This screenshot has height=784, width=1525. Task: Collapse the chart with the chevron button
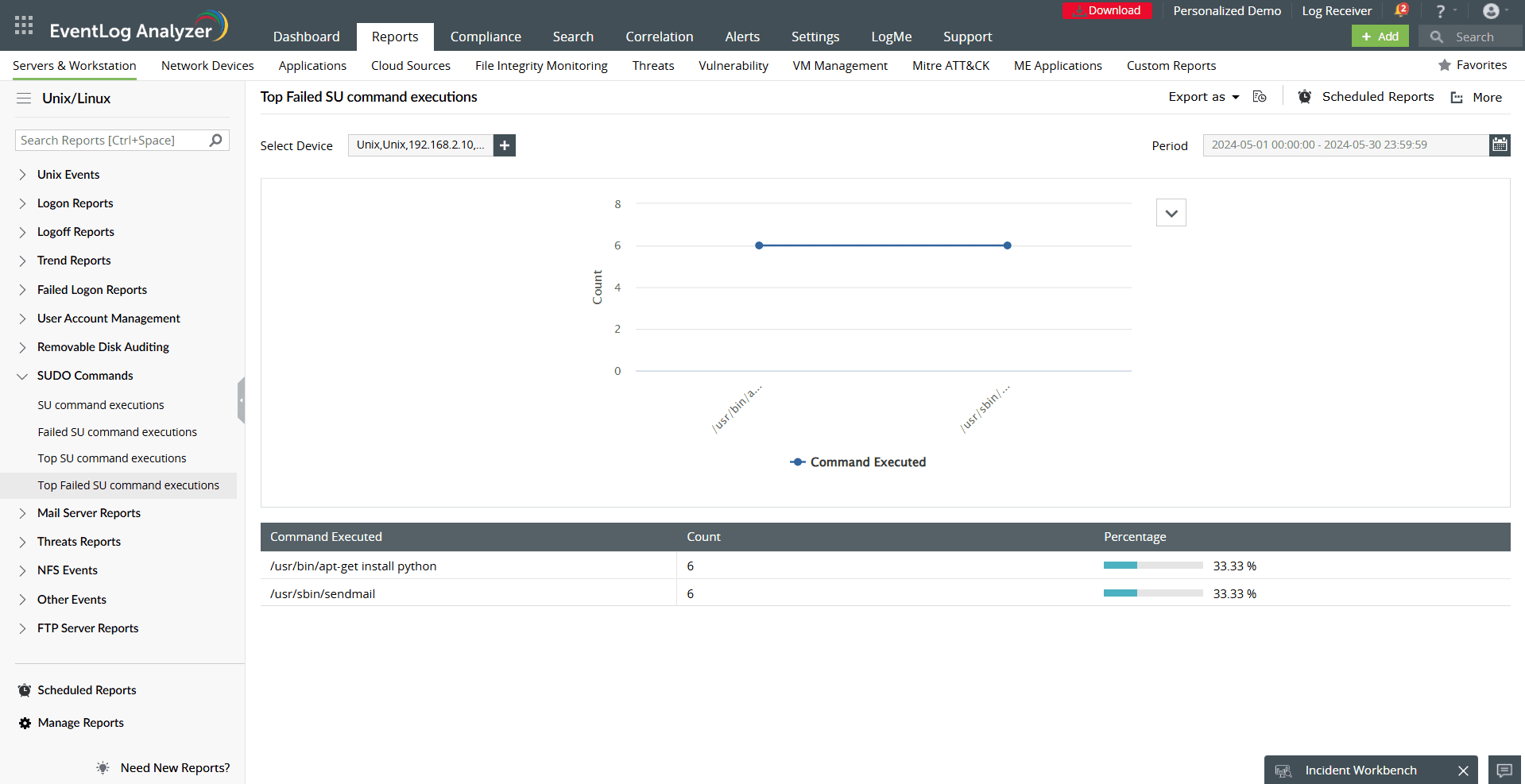pos(1171,212)
